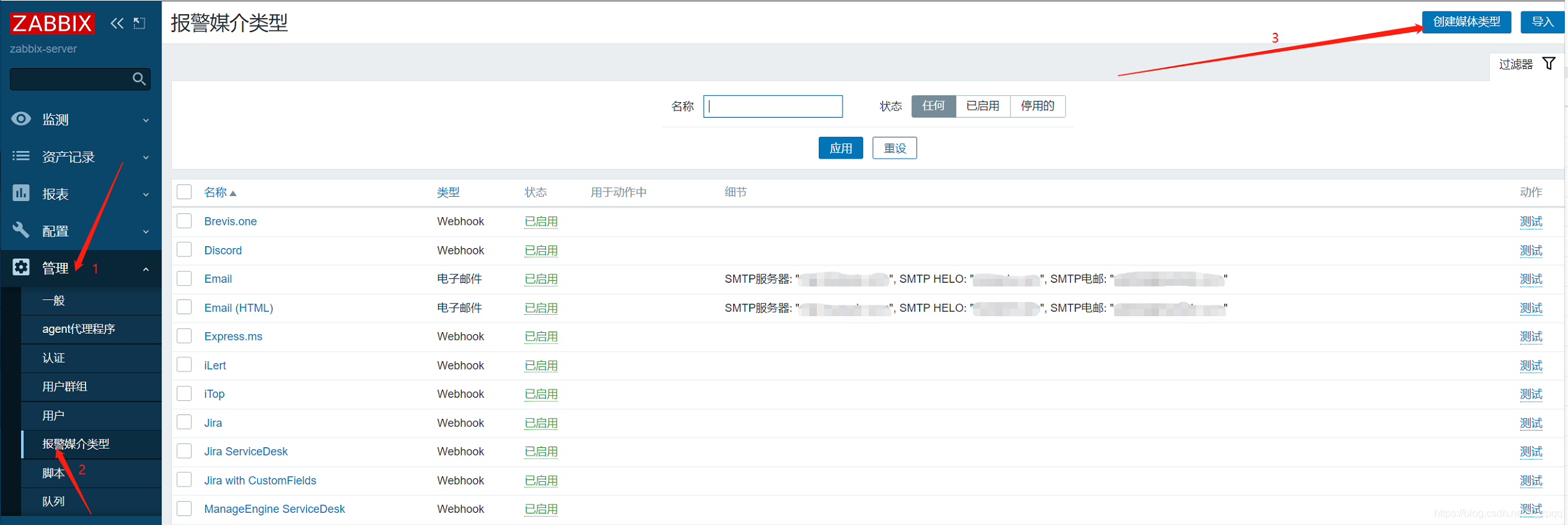Tick checkbox for Email row

pos(185,278)
